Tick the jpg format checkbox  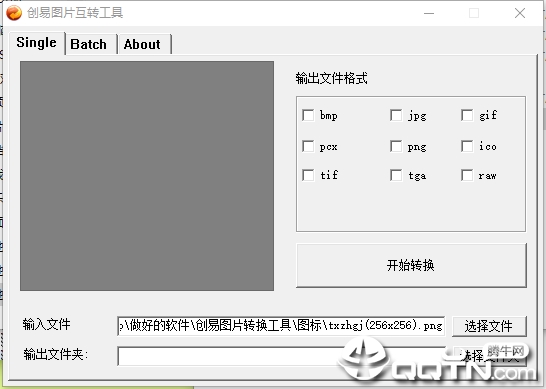pos(396,115)
